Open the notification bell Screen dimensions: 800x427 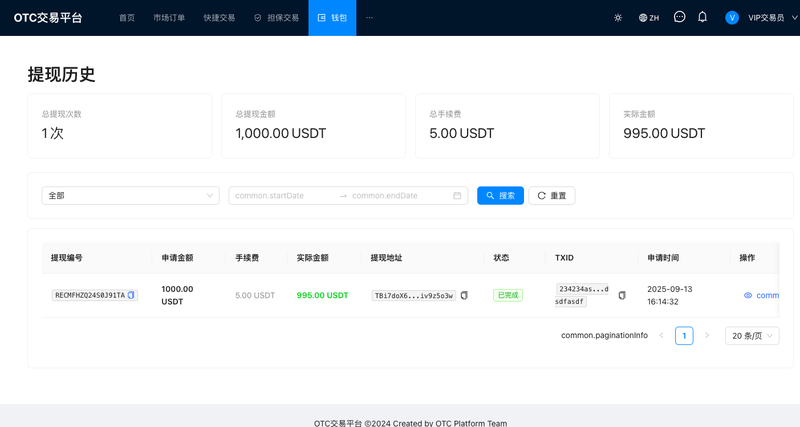(x=702, y=18)
